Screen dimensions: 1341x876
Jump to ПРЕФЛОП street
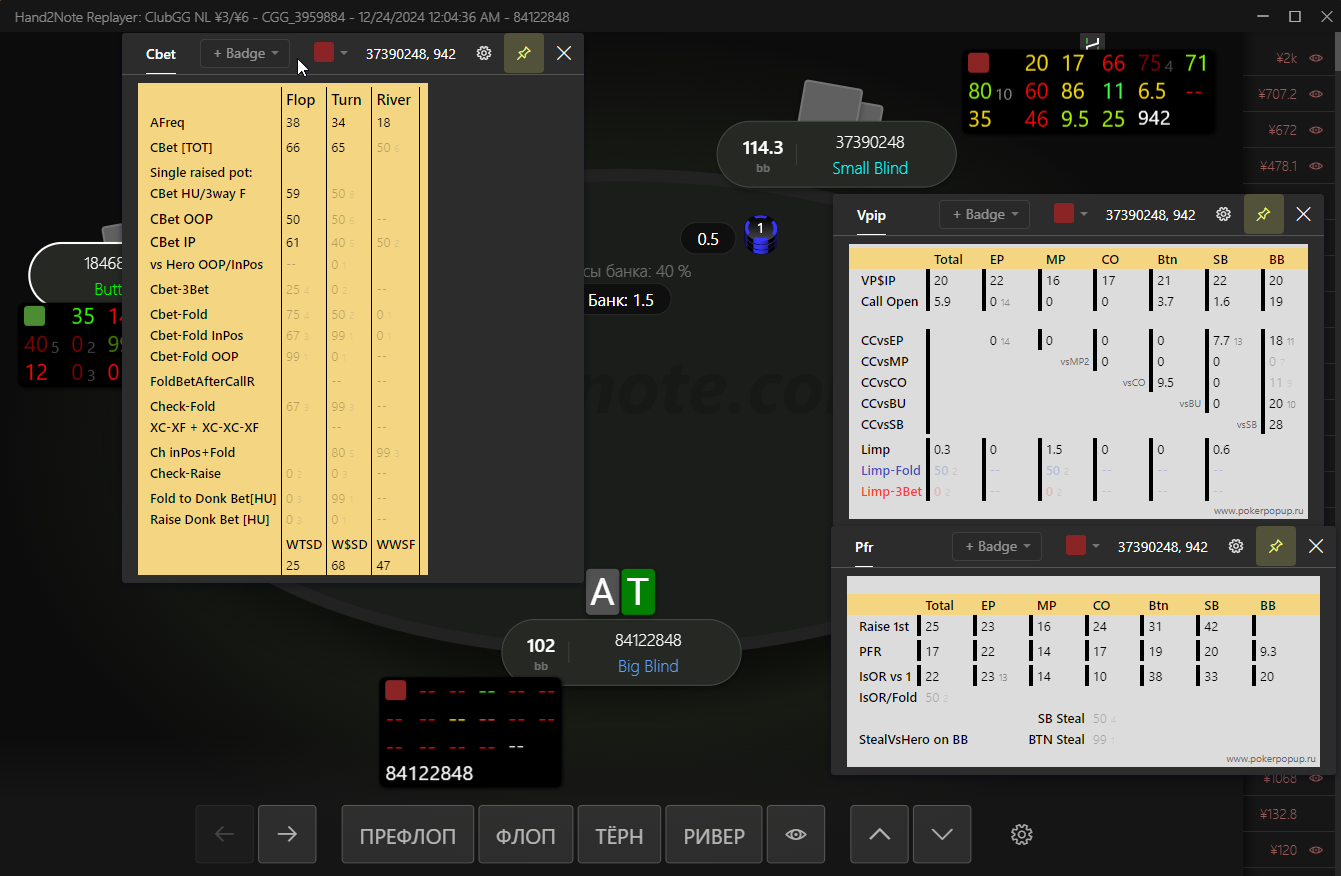tap(408, 834)
